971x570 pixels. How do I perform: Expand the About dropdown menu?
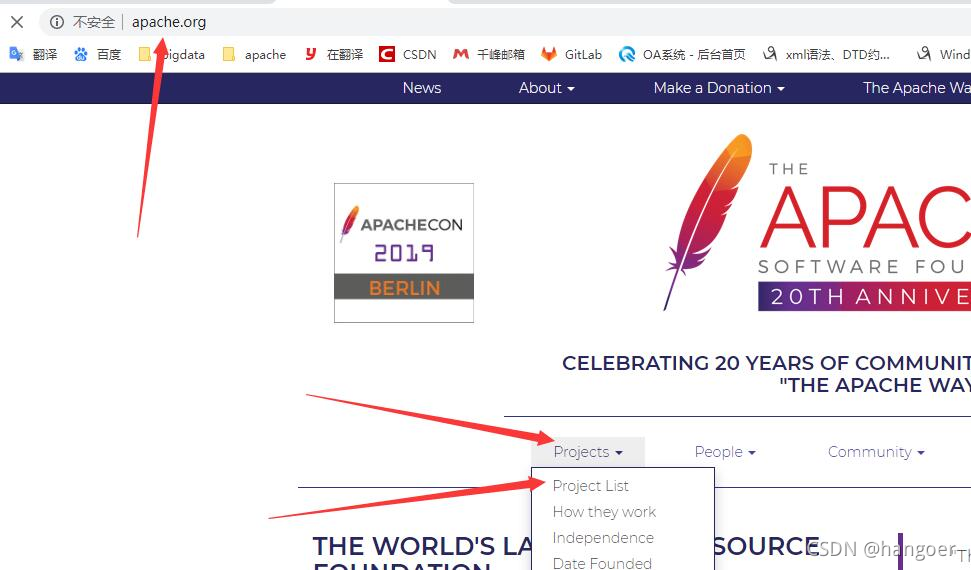[x=547, y=88]
